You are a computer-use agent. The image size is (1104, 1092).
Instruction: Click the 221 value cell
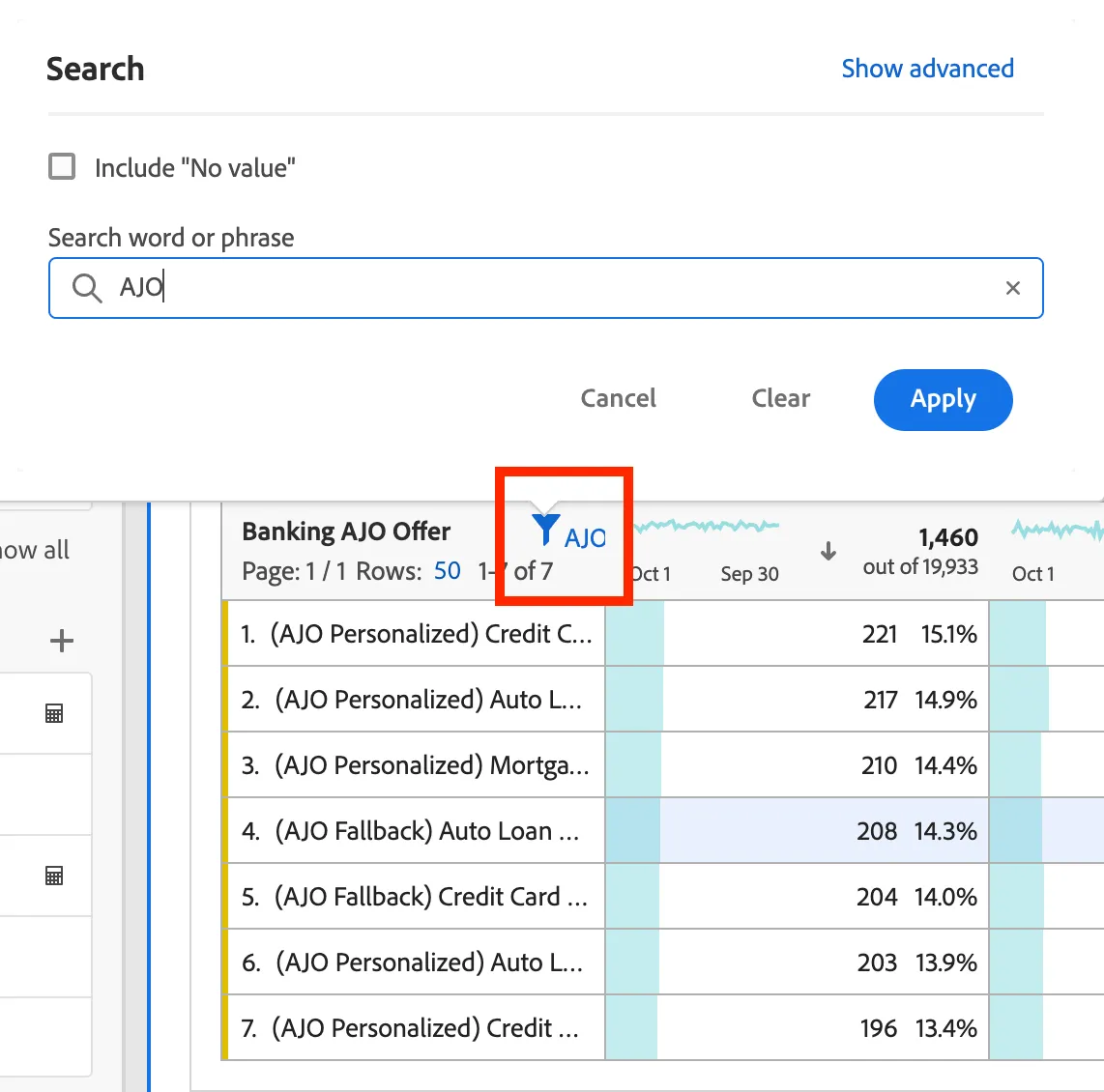tap(880, 634)
